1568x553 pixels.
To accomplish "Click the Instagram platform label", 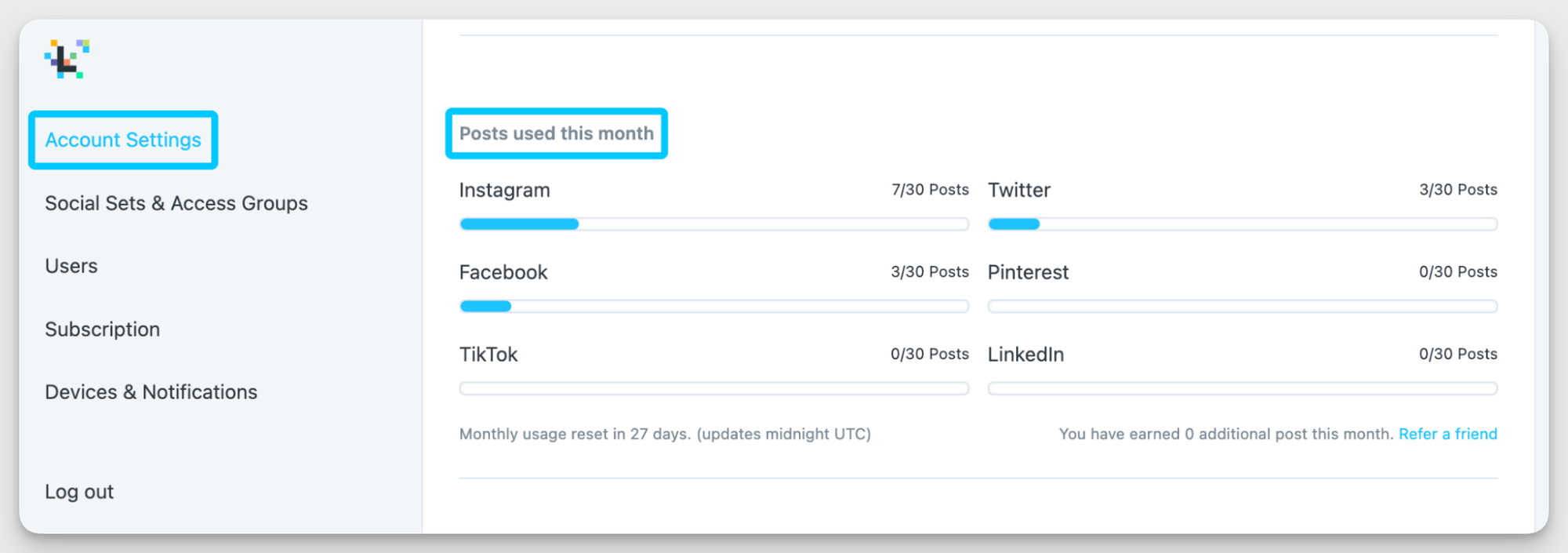I will point(505,191).
